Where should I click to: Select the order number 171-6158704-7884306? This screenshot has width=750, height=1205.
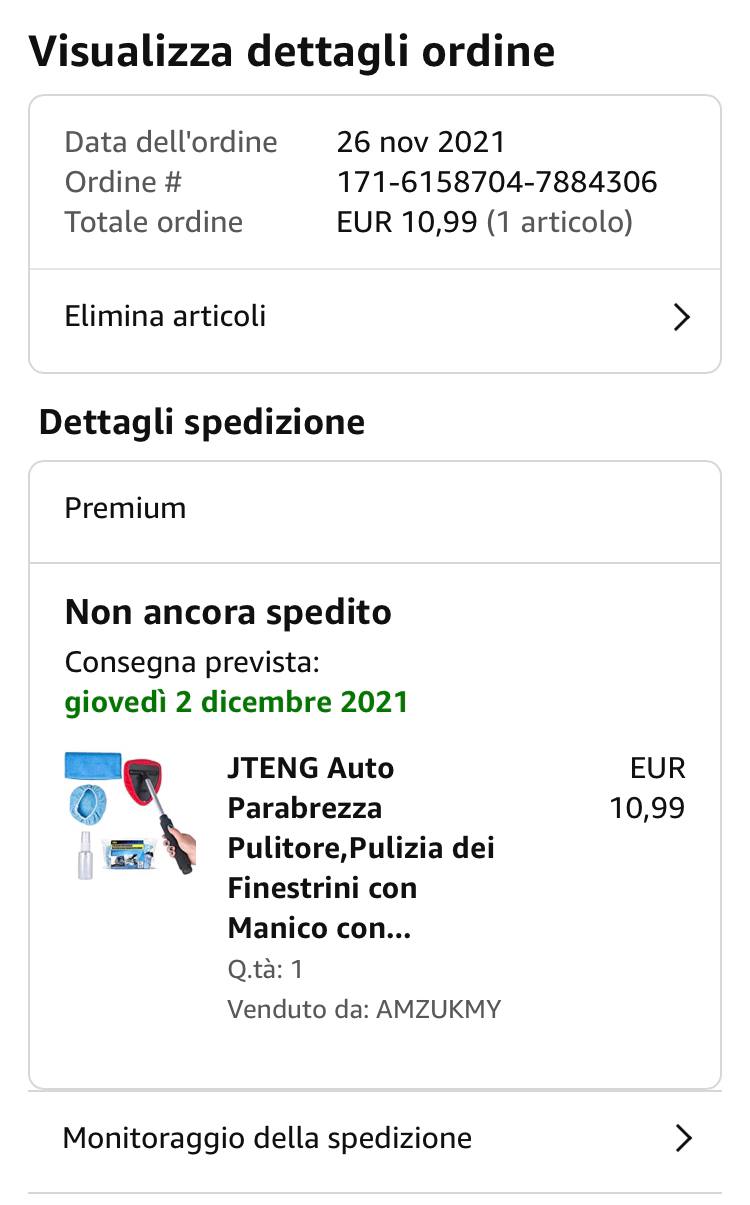[497, 182]
